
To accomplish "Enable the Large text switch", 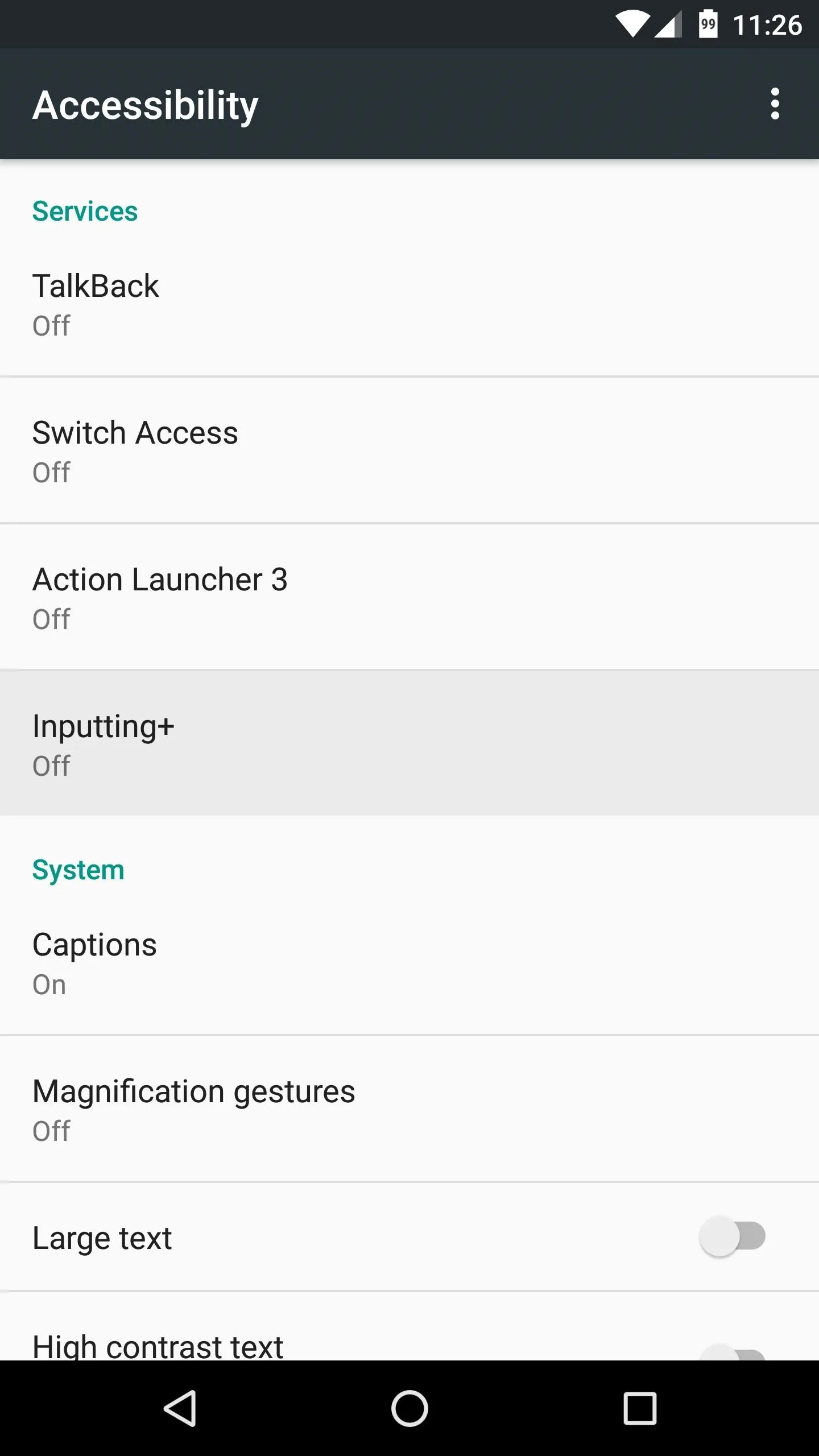I will click(x=733, y=1236).
